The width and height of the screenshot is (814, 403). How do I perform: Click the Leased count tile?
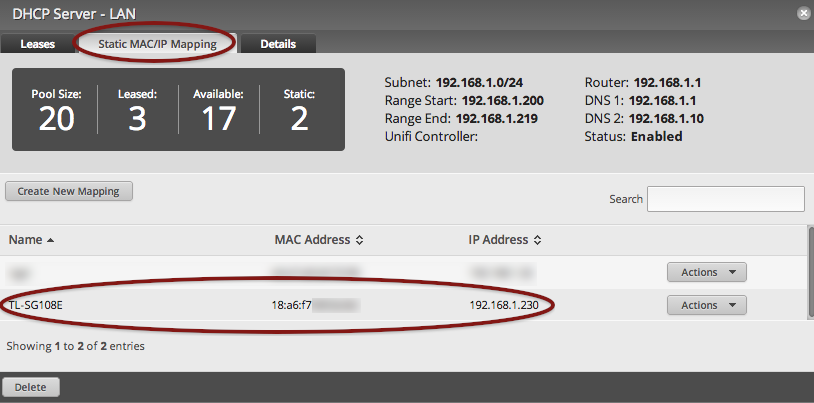pyautogui.click(x=138, y=110)
